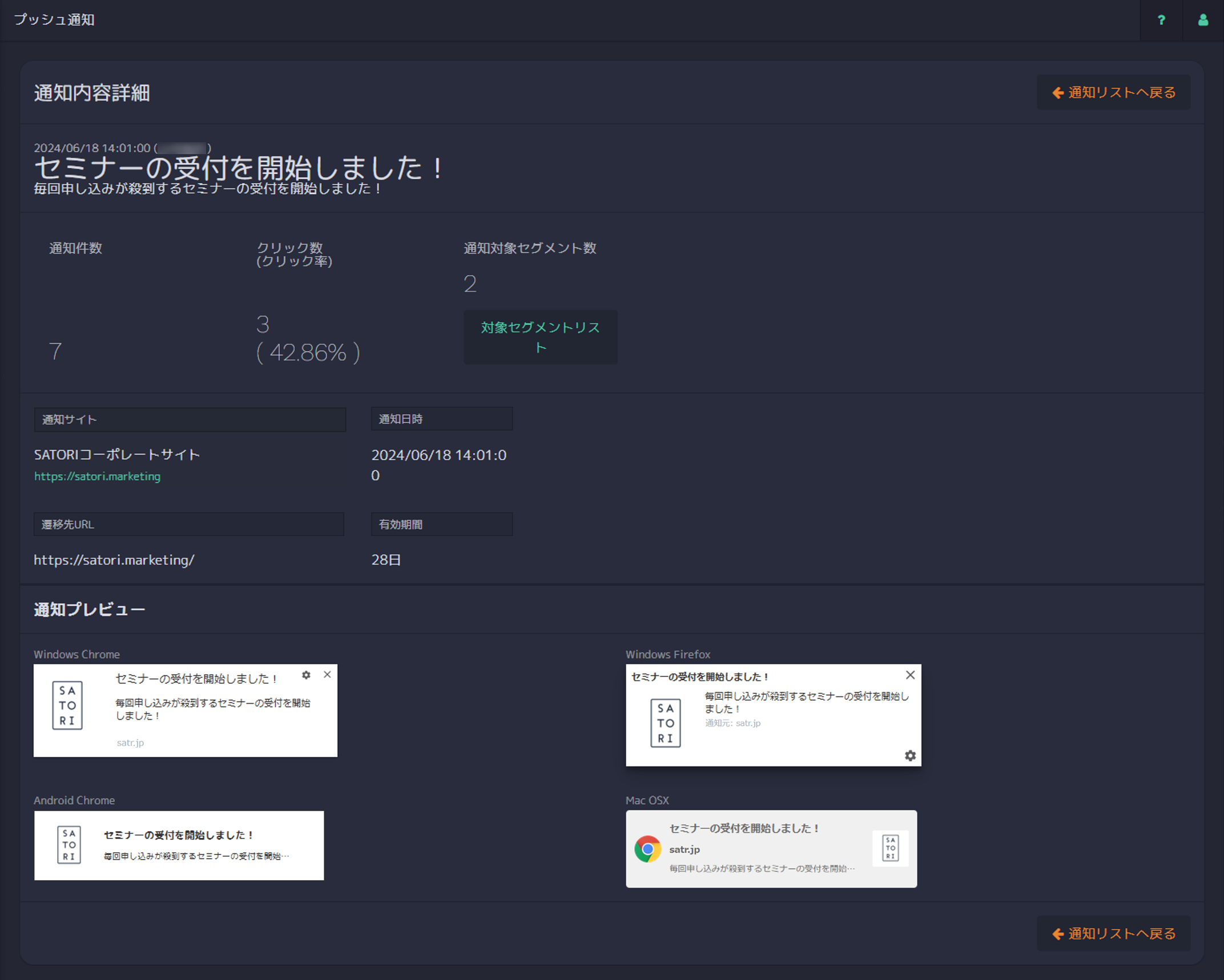Select the destination URL https://satori.marketing/
This screenshot has height=980, width=1224.
[114, 560]
